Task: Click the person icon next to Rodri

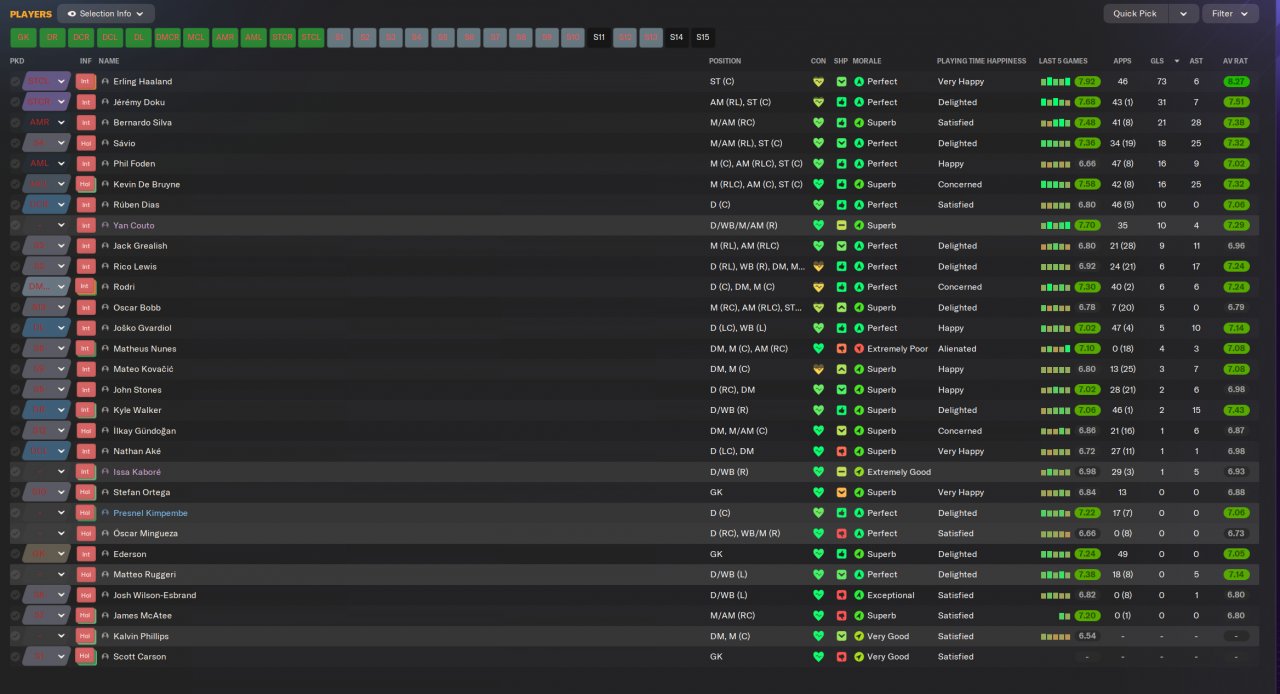Action: pyautogui.click(x=105, y=287)
